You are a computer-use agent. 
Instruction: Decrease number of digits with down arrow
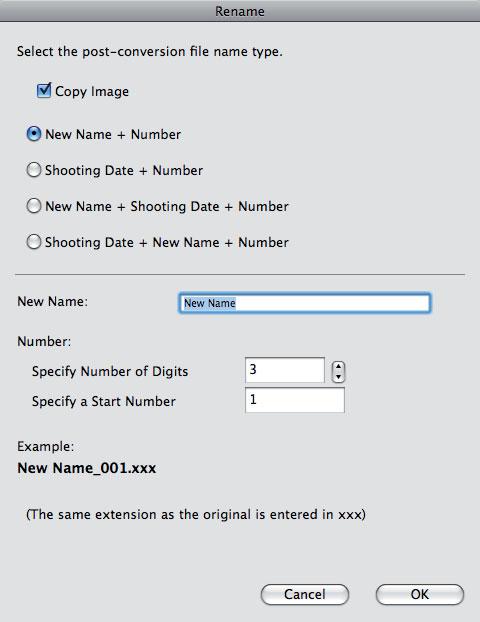pos(338,377)
